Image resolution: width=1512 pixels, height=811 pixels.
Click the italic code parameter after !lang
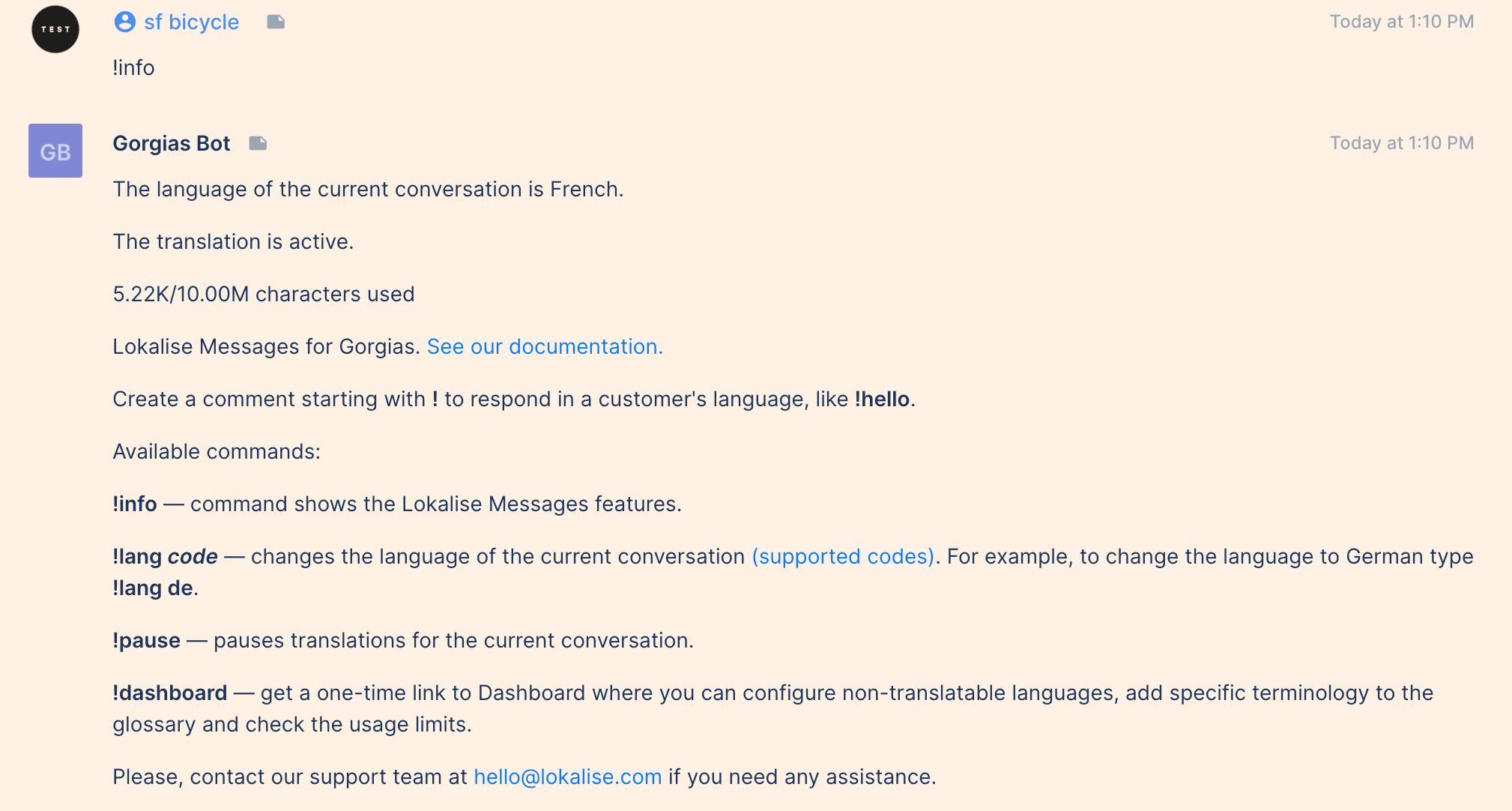tap(193, 556)
